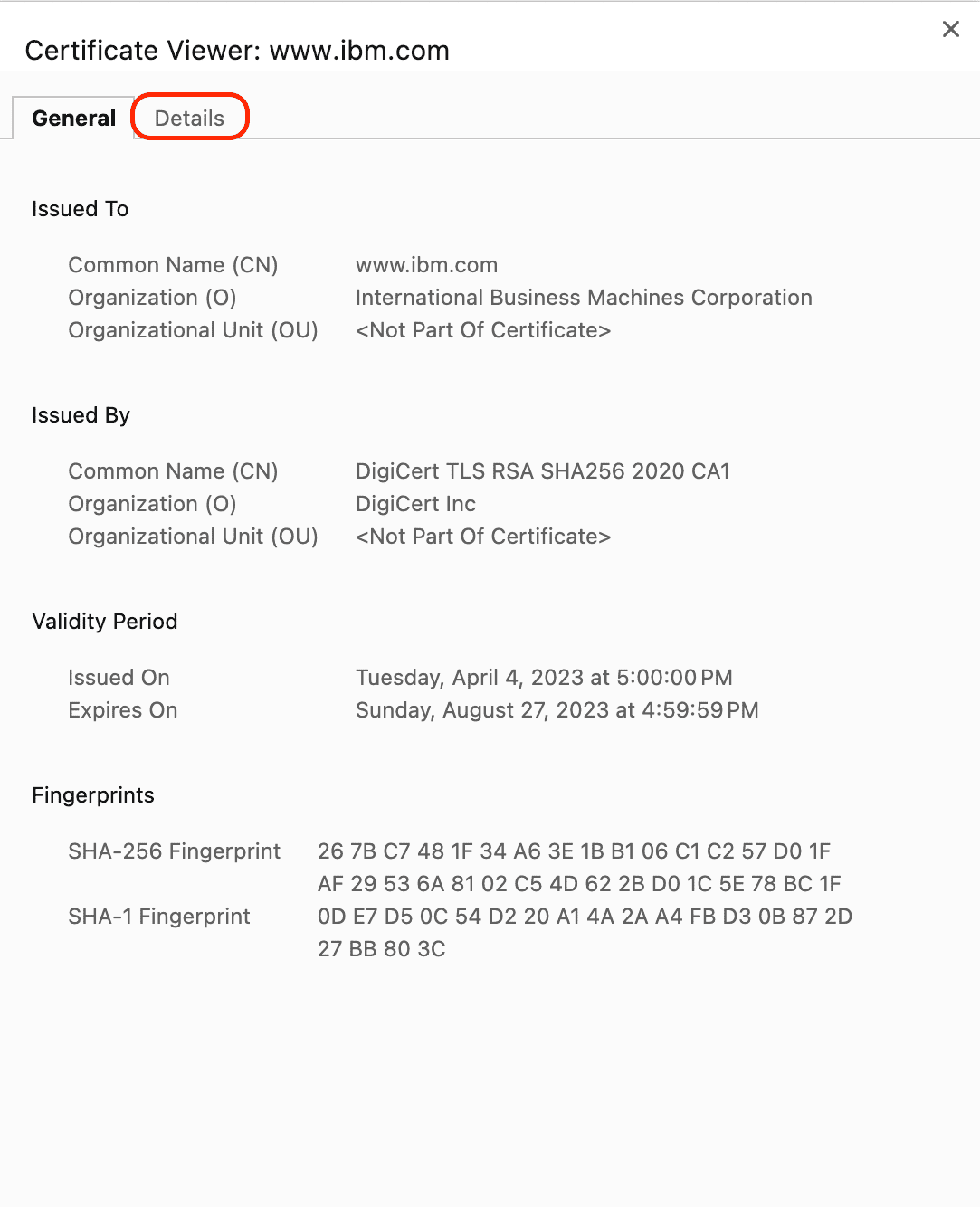
Task: Click the Issued On label
Action: pyautogui.click(x=119, y=678)
